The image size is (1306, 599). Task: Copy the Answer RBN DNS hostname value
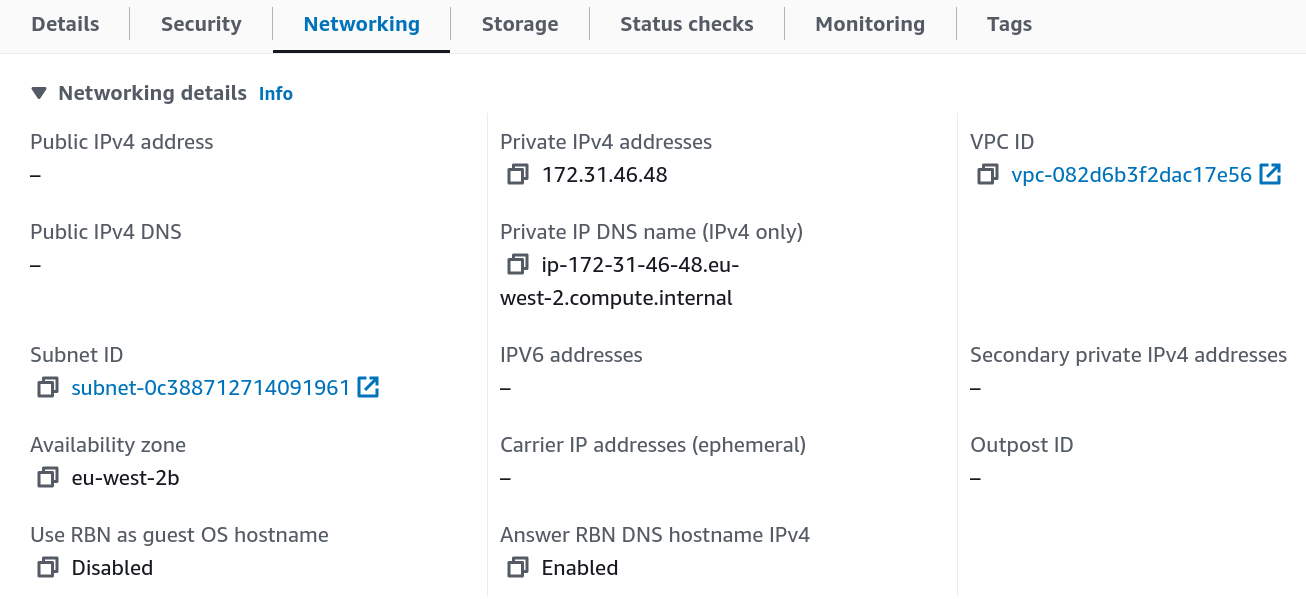coord(517,567)
